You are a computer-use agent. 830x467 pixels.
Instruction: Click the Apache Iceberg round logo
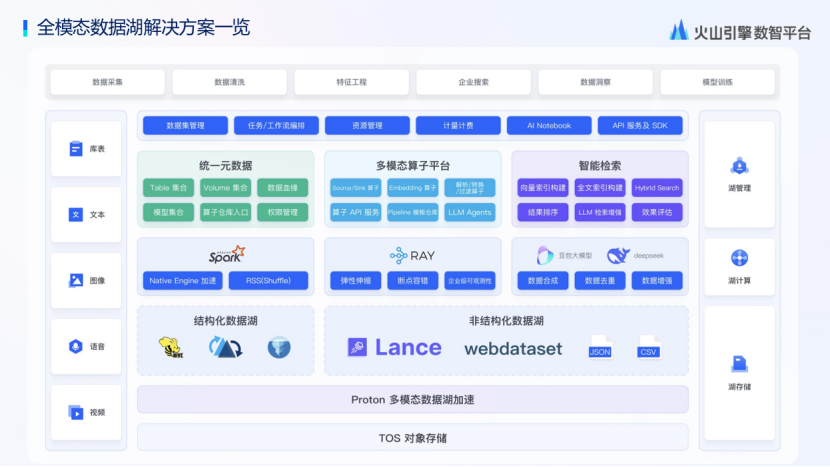click(x=279, y=348)
